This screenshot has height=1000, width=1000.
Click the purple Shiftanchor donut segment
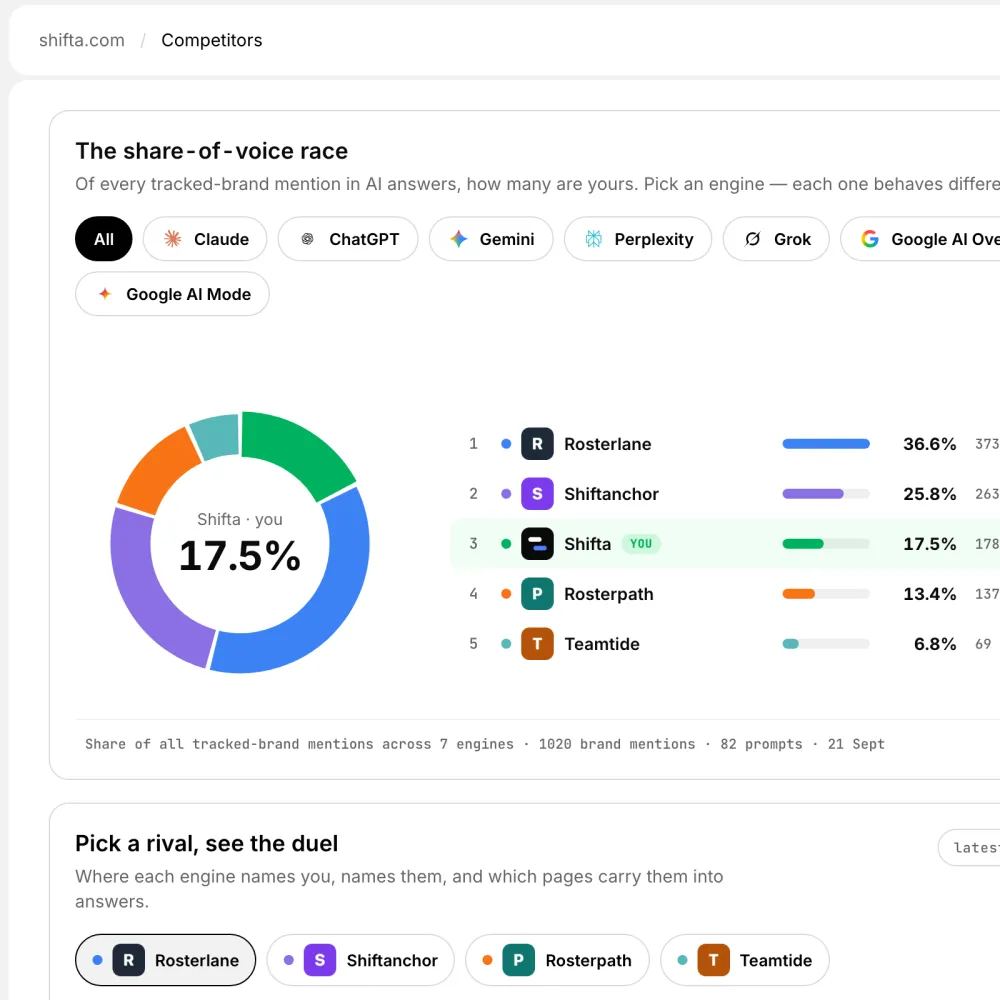tap(150, 593)
